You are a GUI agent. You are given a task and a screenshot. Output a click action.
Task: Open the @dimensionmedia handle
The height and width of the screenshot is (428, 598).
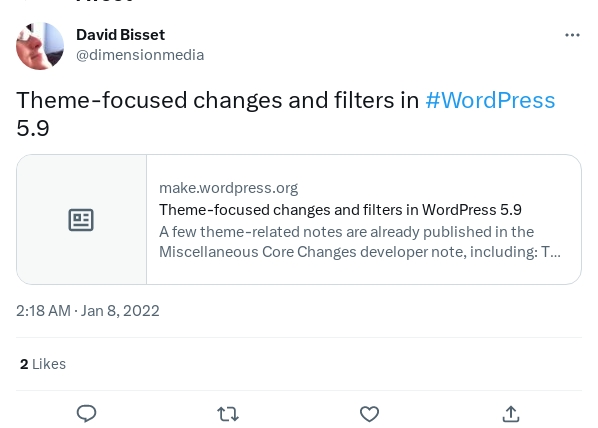[140, 55]
